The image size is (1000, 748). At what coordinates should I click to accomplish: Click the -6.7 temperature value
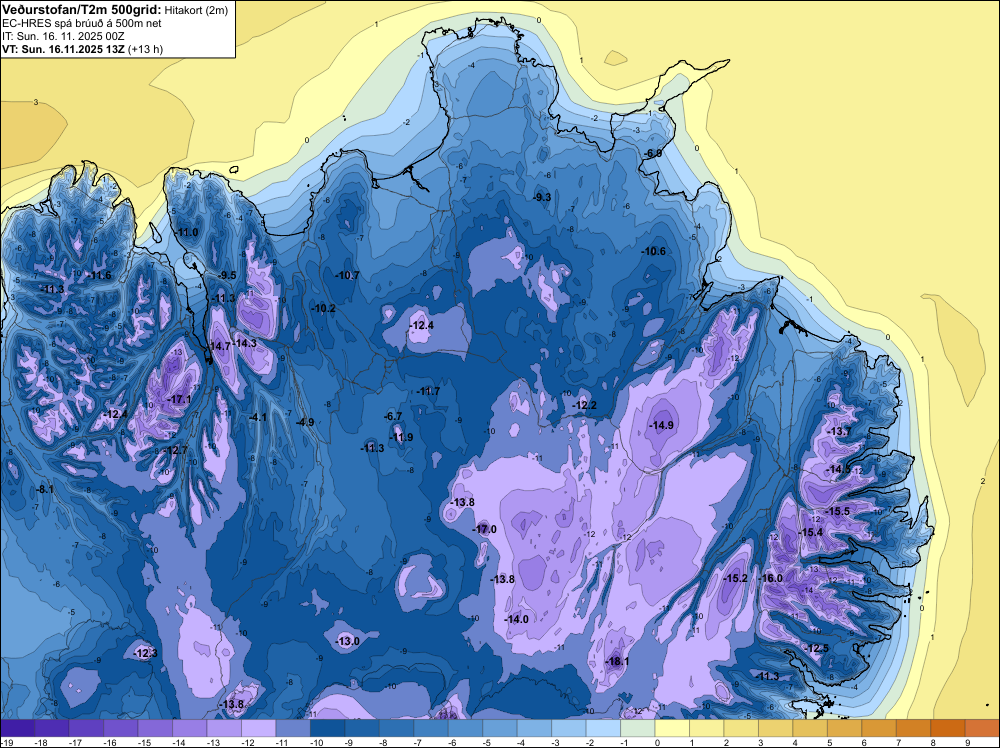393,416
